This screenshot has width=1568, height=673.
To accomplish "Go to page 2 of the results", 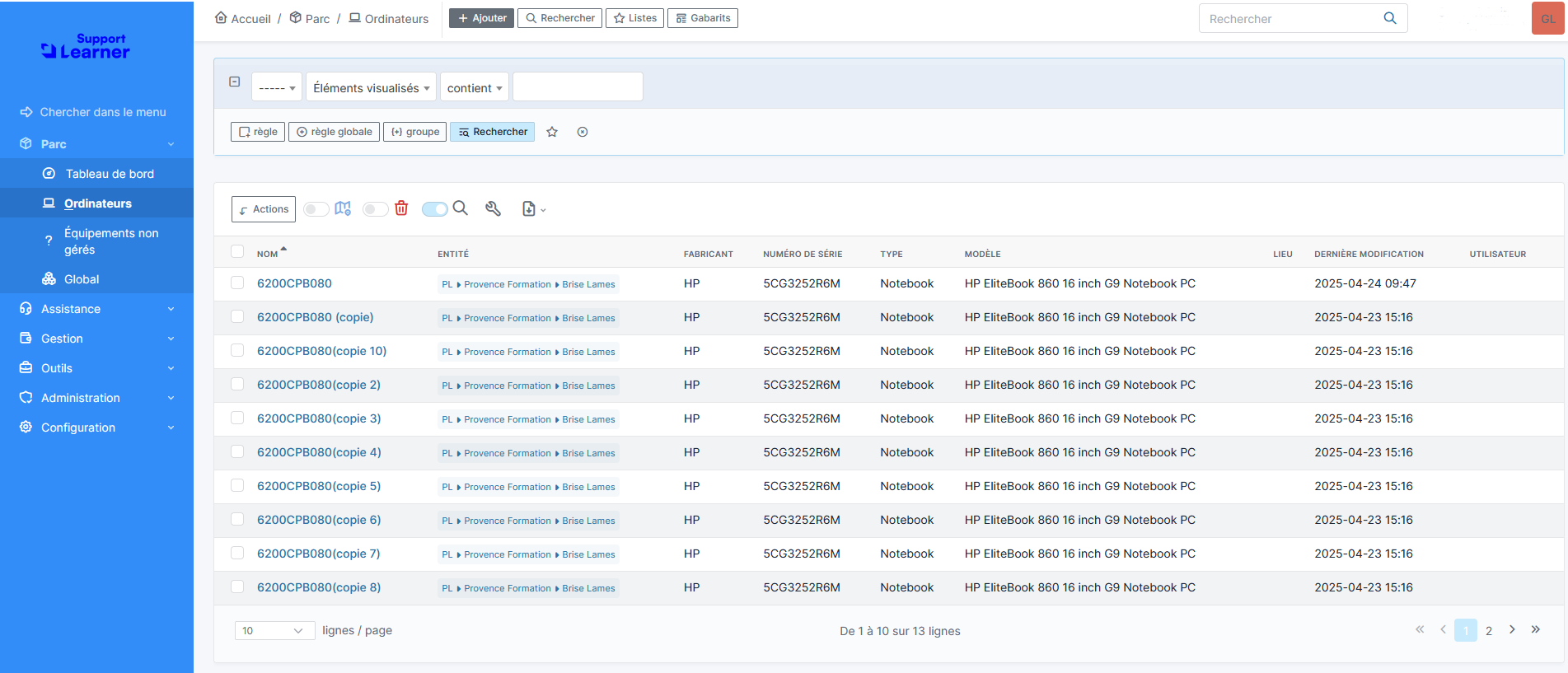I will pyautogui.click(x=1489, y=630).
